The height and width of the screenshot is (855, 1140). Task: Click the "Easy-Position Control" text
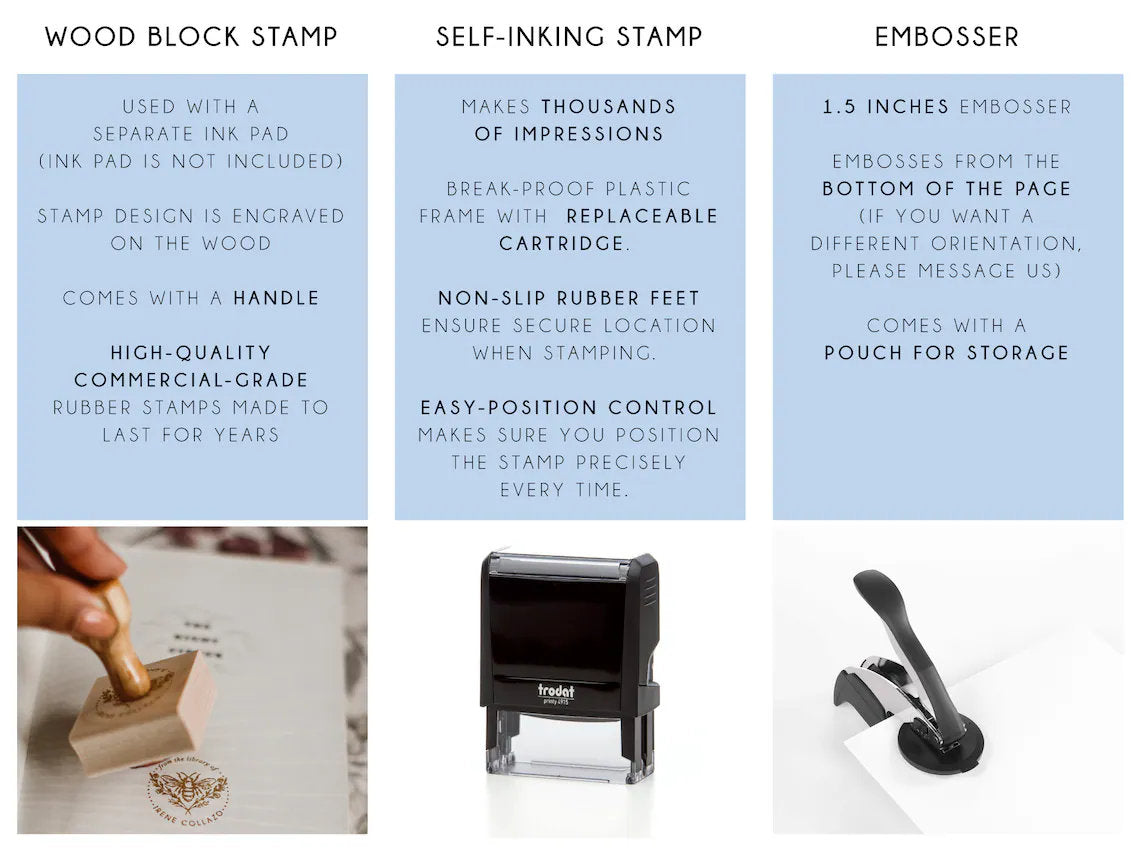point(569,407)
